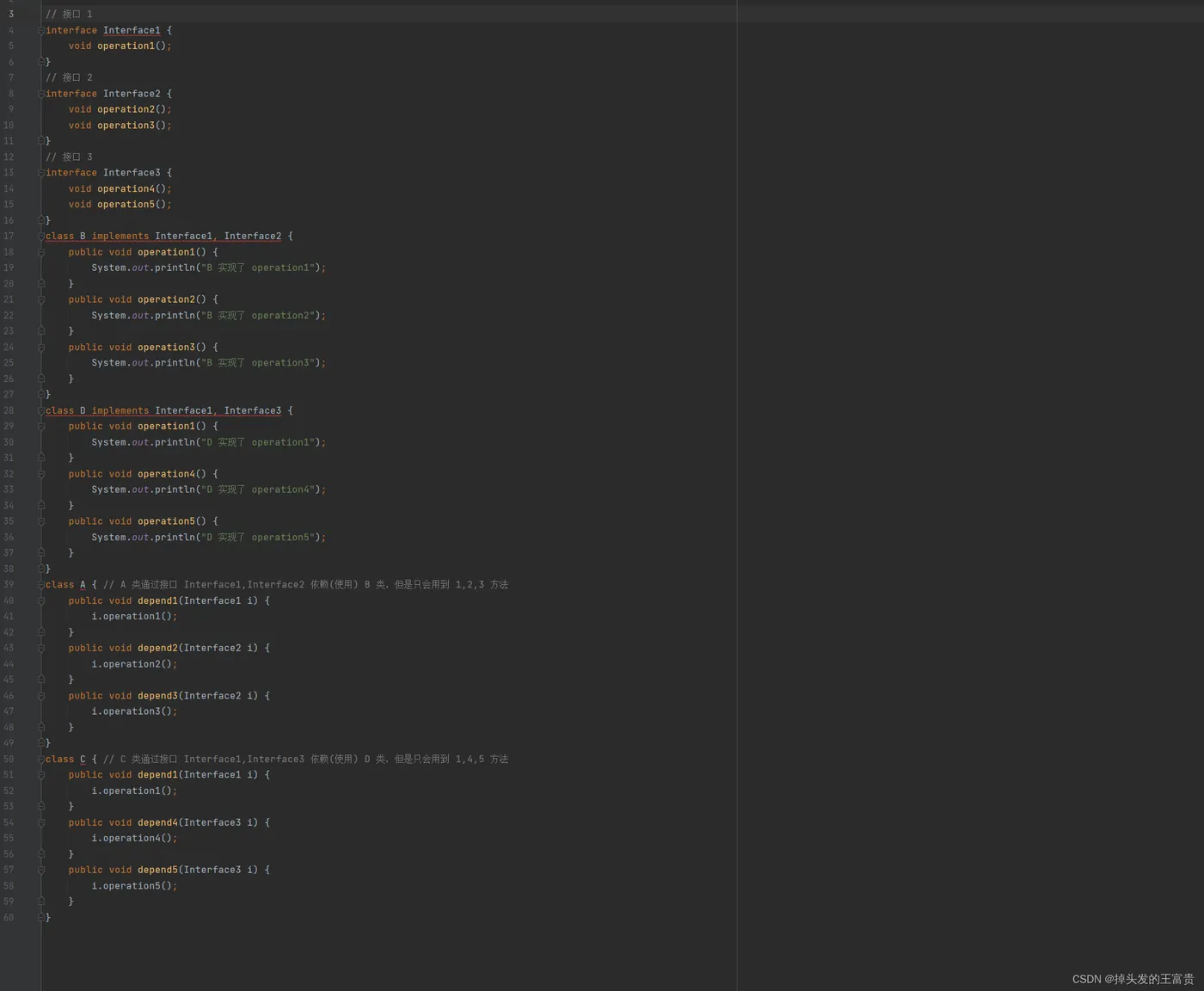Click the "// 接口 1" comment
The image size is (1204, 991).
[69, 15]
